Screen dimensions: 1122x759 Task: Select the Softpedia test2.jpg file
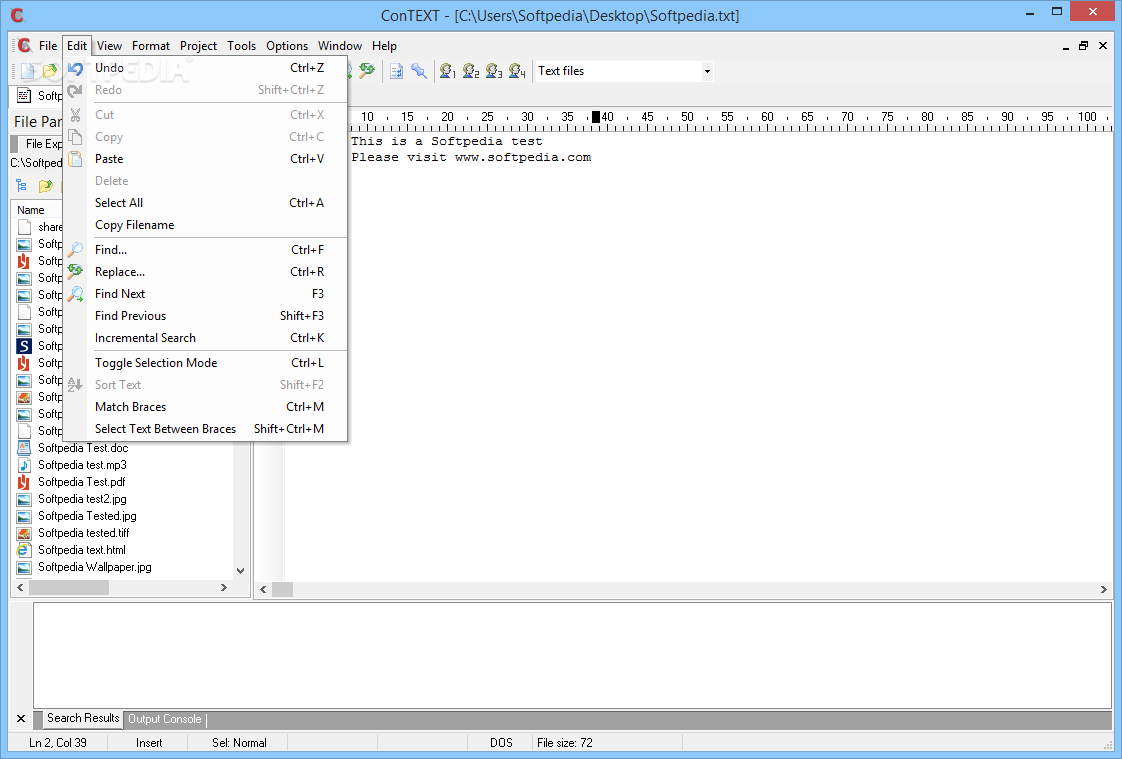[x=82, y=499]
